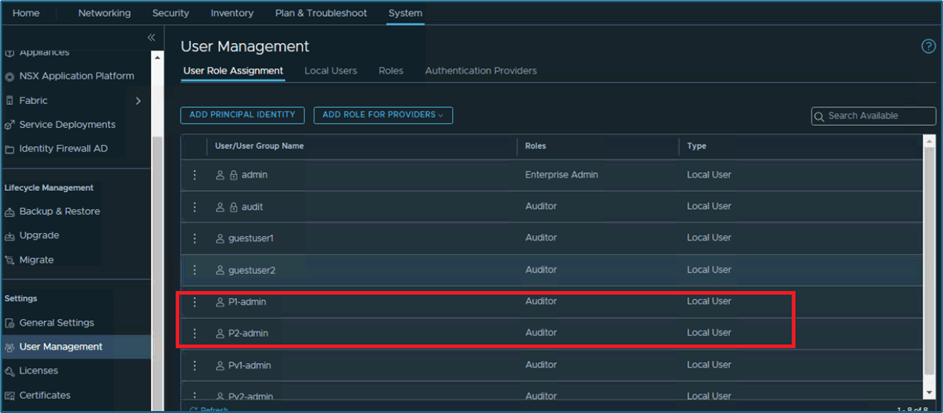Open the Authentication Providers tab
Screen dimensions: 943x413
tap(480, 71)
